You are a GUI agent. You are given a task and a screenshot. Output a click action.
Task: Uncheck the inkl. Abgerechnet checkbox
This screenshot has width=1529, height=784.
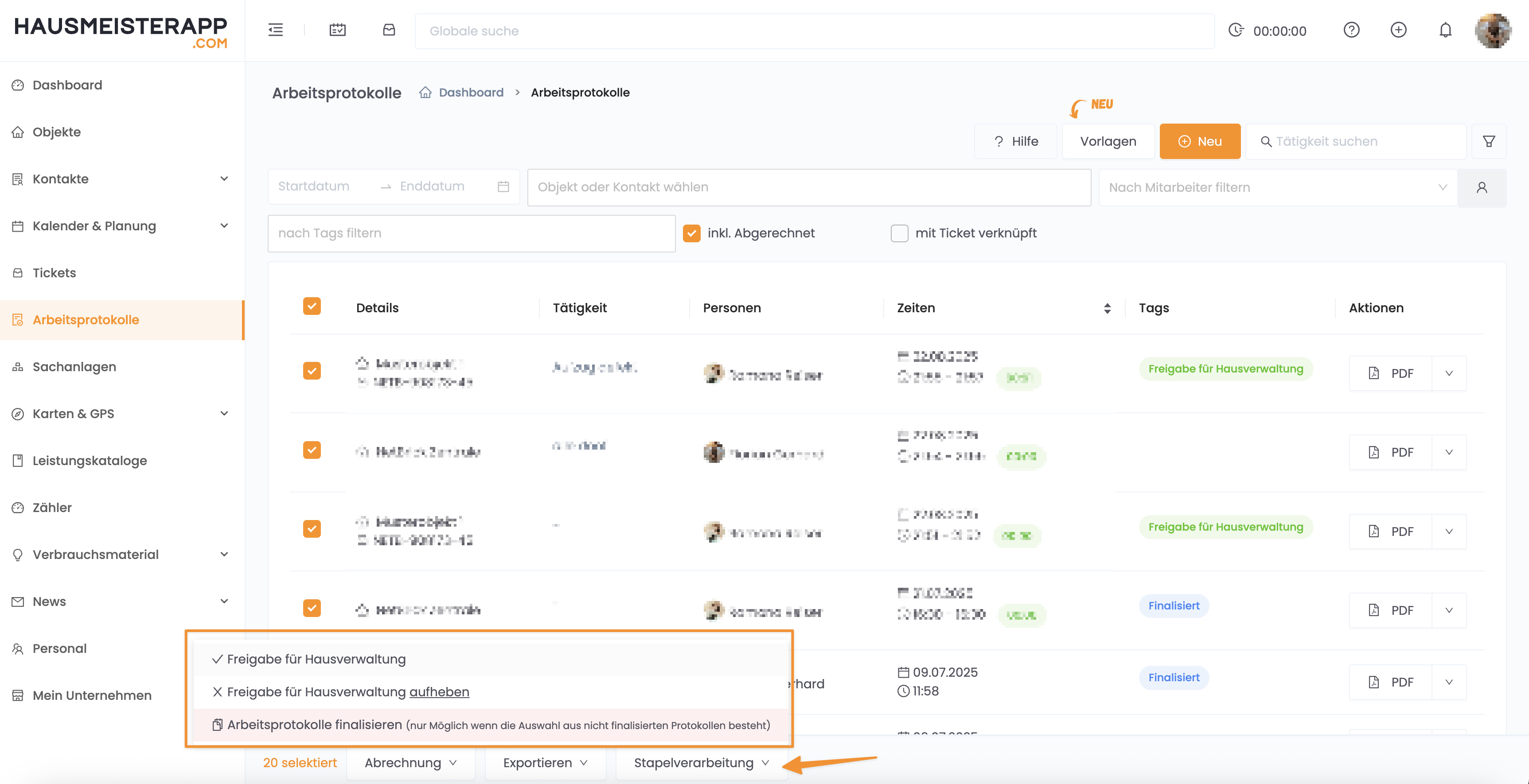point(691,233)
